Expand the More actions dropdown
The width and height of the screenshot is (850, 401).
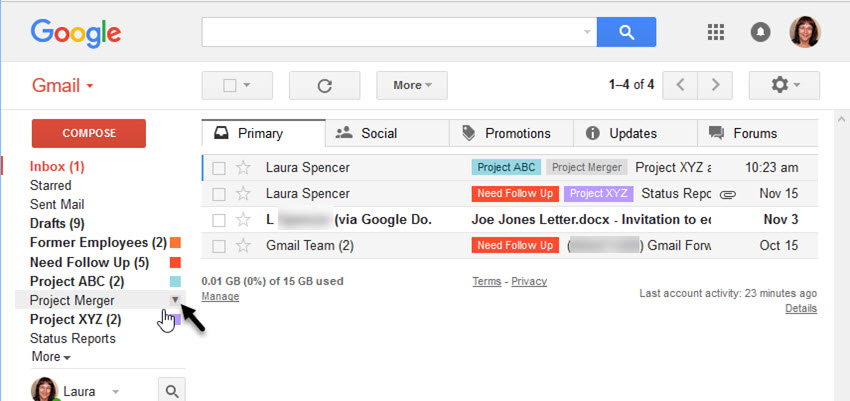point(412,85)
